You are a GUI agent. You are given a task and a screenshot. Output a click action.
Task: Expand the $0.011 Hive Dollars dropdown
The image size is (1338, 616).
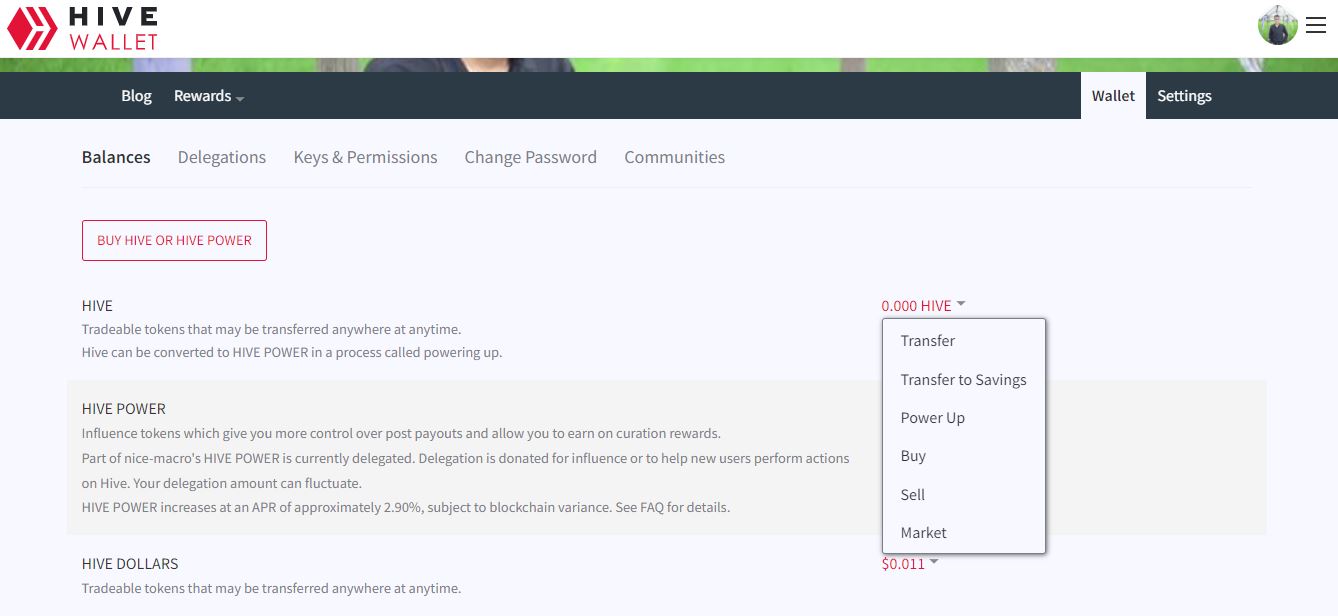910,563
